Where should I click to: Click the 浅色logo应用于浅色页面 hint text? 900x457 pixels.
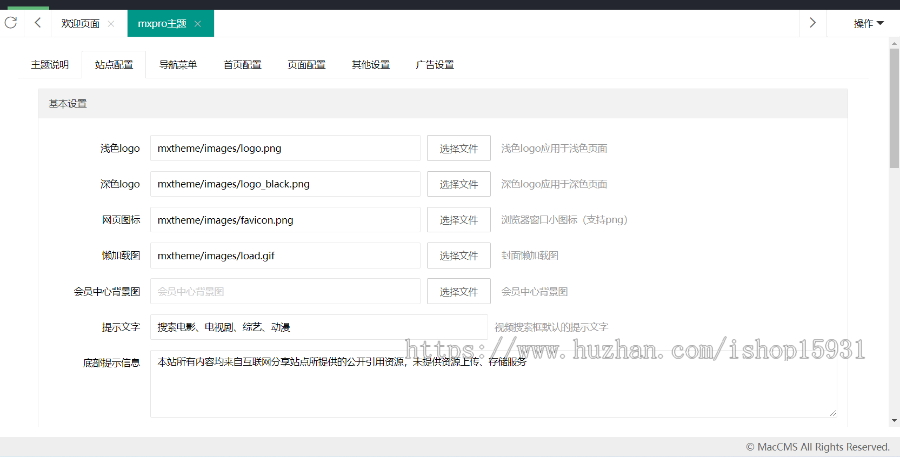(554, 148)
